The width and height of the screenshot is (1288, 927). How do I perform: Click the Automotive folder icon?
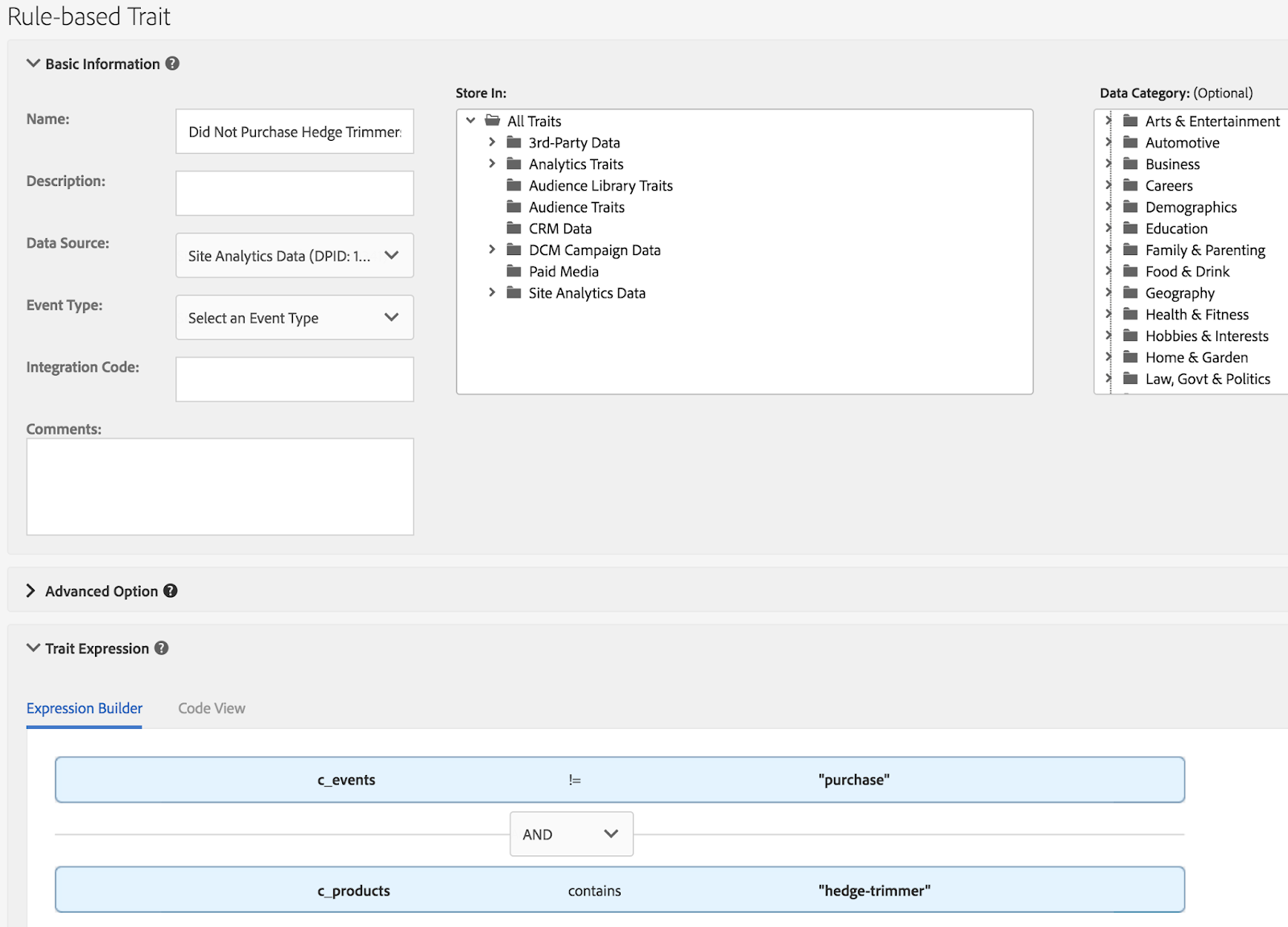1130,142
